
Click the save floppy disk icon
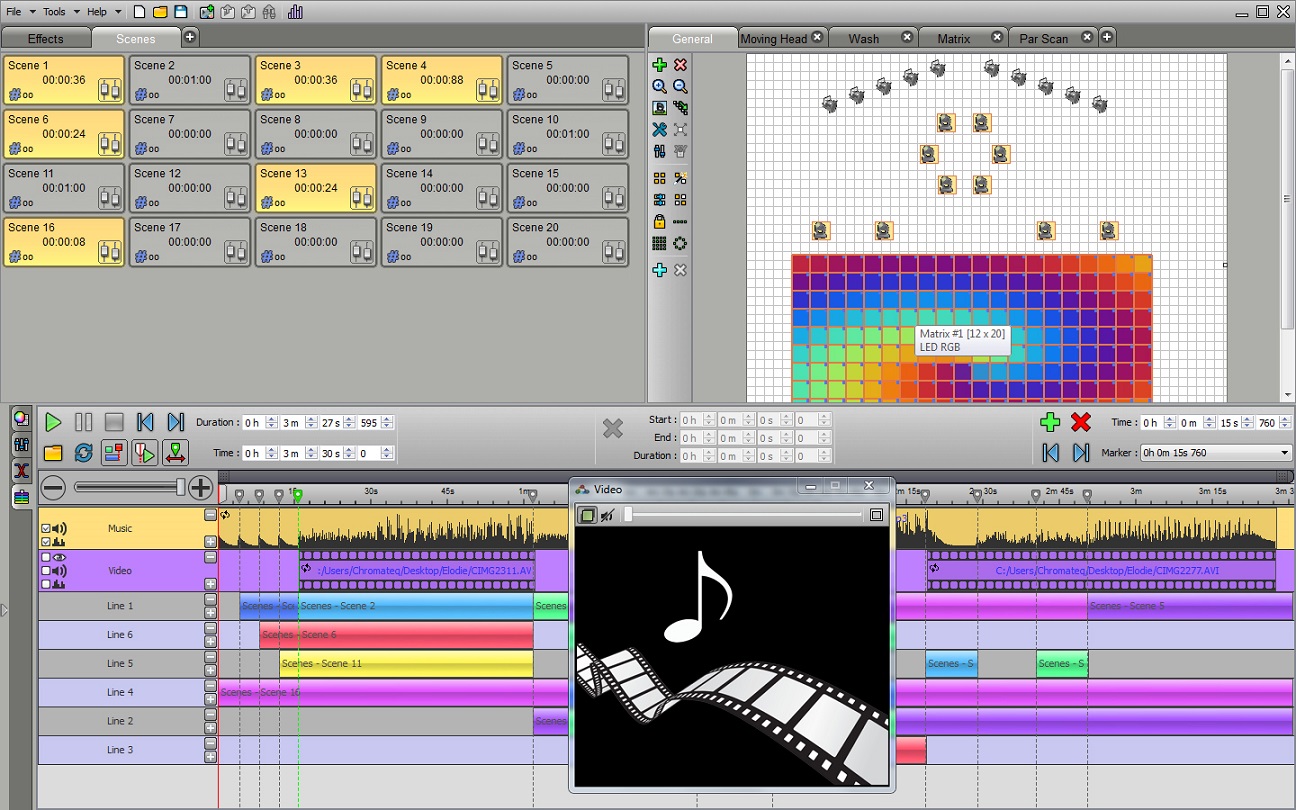coord(181,12)
